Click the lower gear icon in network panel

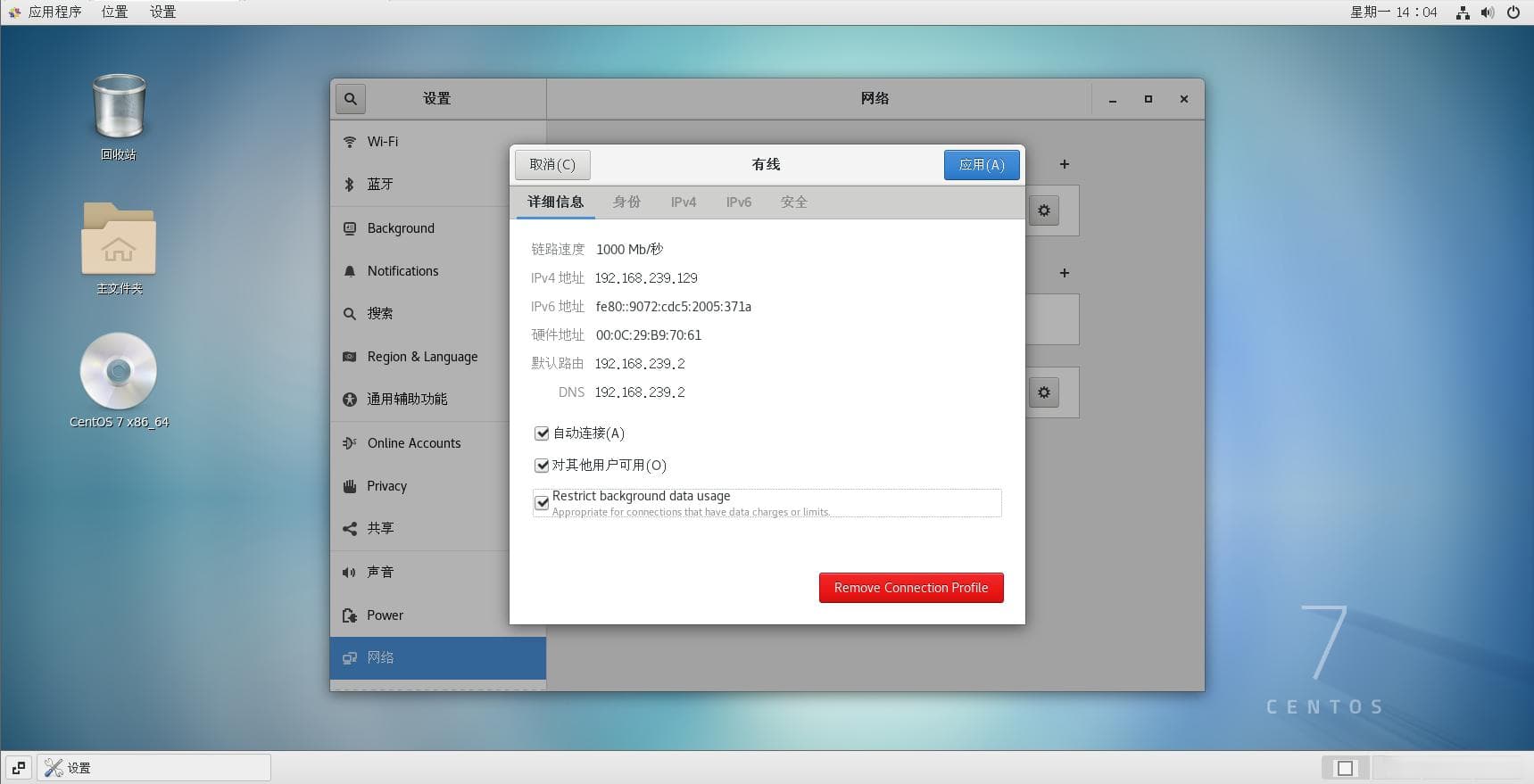click(x=1044, y=392)
